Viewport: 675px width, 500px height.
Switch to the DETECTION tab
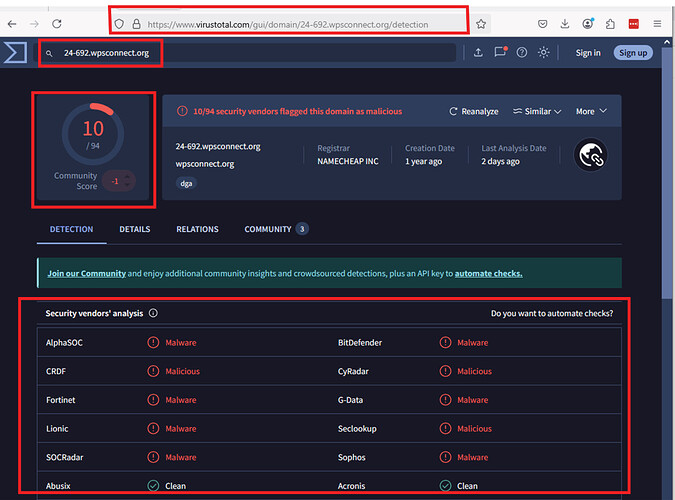[71, 229]
